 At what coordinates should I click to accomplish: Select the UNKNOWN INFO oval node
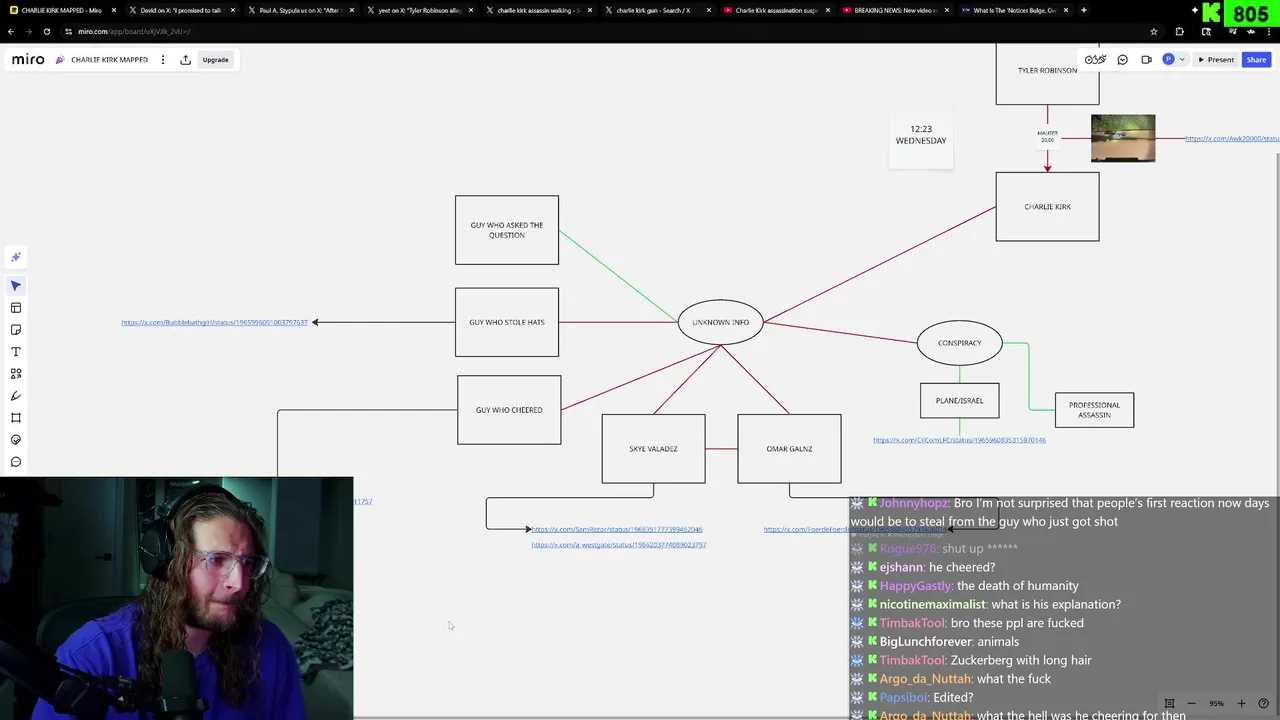coord(720,322)
